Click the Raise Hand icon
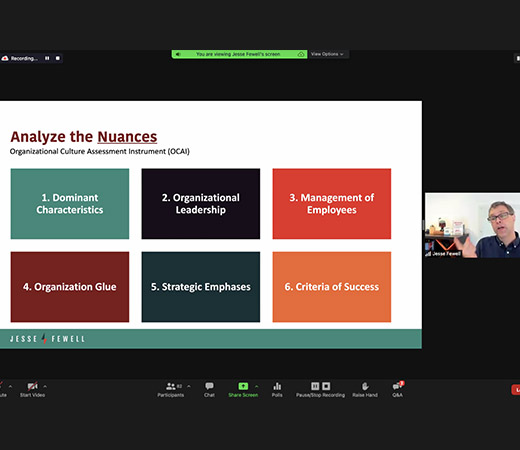This screenshot has width=520, height=450. click(365, 390)
